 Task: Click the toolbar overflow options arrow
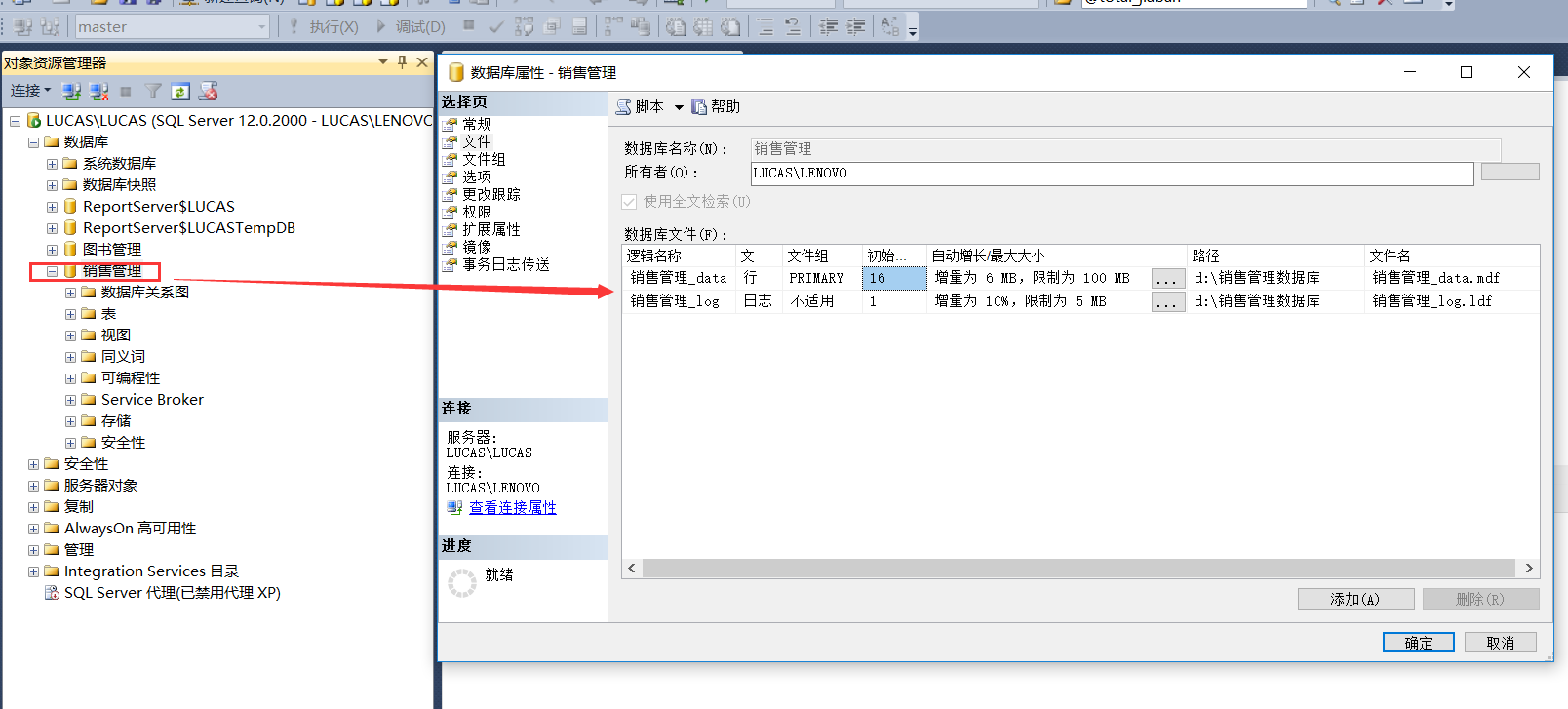[x=913, y=31]
